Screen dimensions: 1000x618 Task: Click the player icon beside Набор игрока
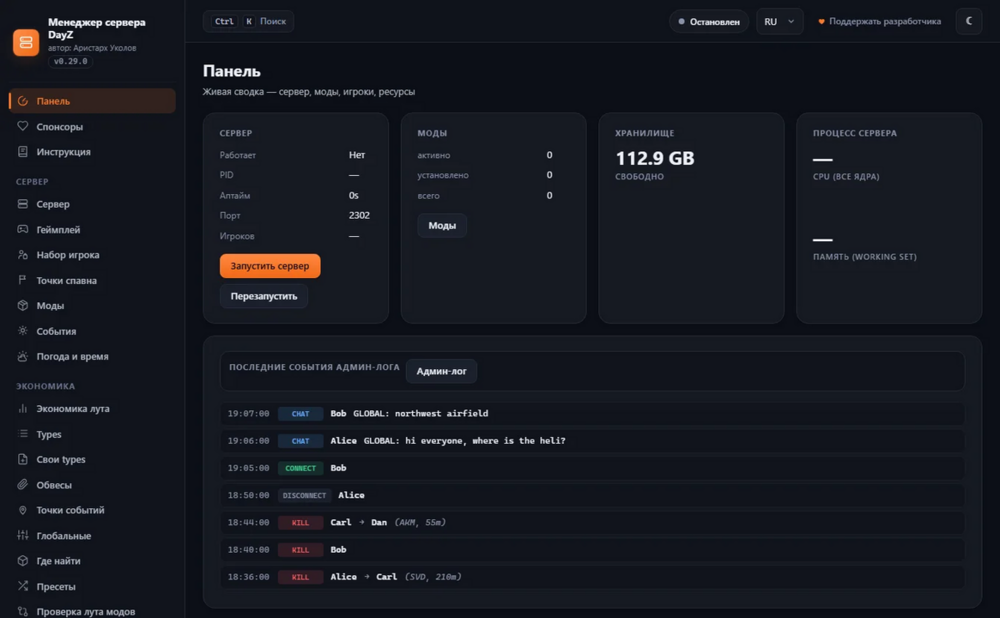pyautogui.click(x=23, y=254)
